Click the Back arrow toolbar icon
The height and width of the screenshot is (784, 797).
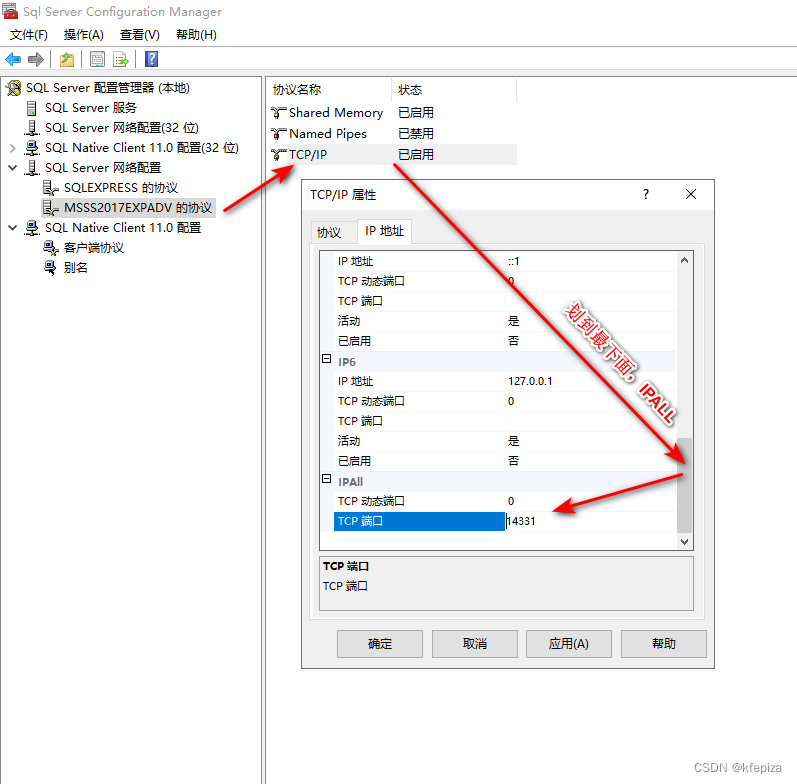click(x=13, y=59)
